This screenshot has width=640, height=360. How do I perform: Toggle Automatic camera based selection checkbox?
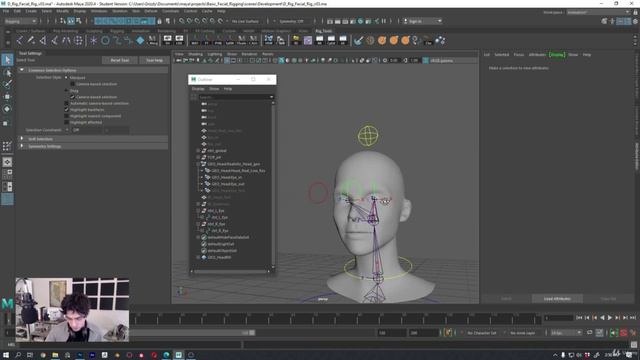click(x=66, y=103)
